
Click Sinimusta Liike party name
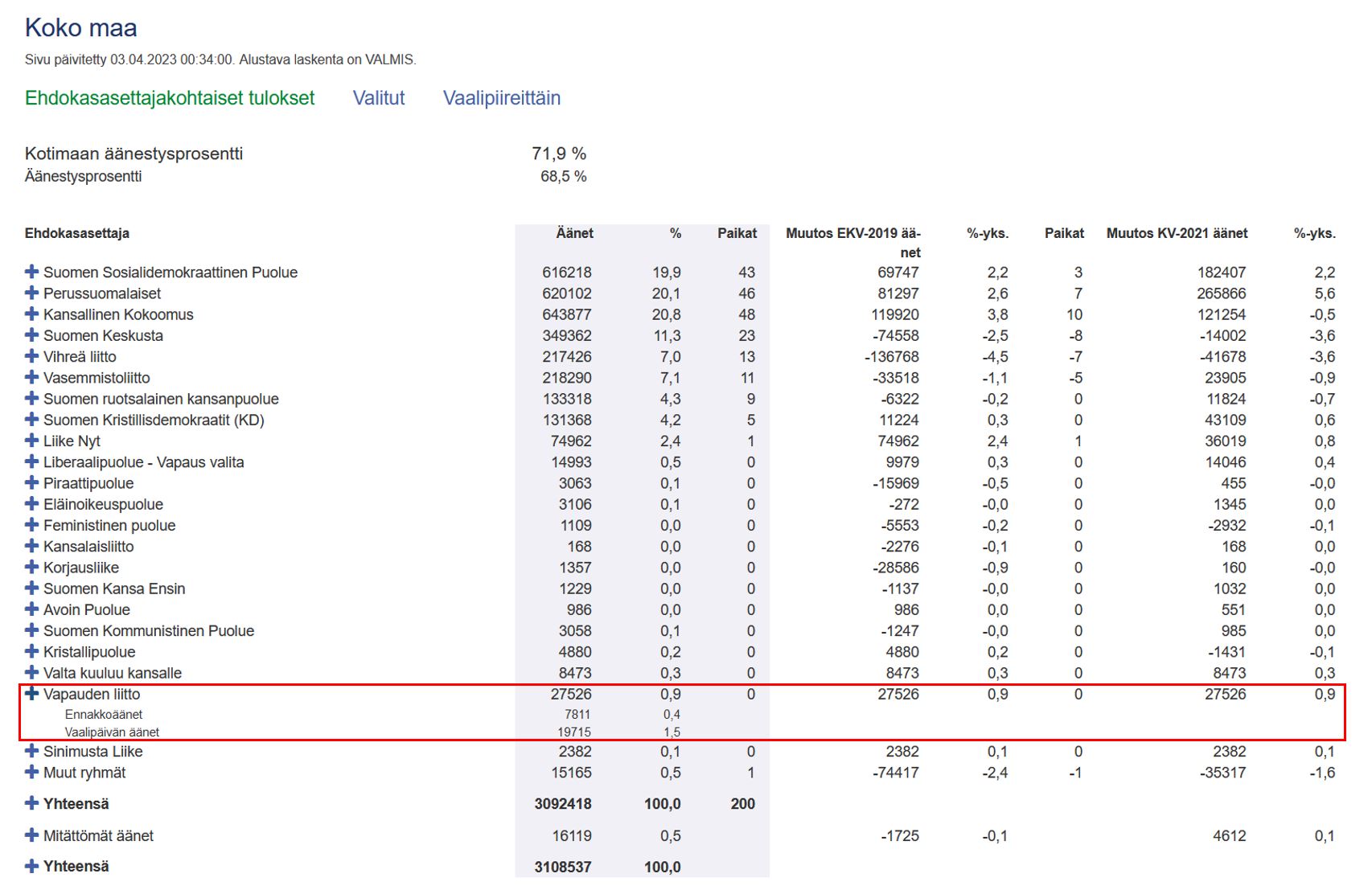(x=92, y=752)
